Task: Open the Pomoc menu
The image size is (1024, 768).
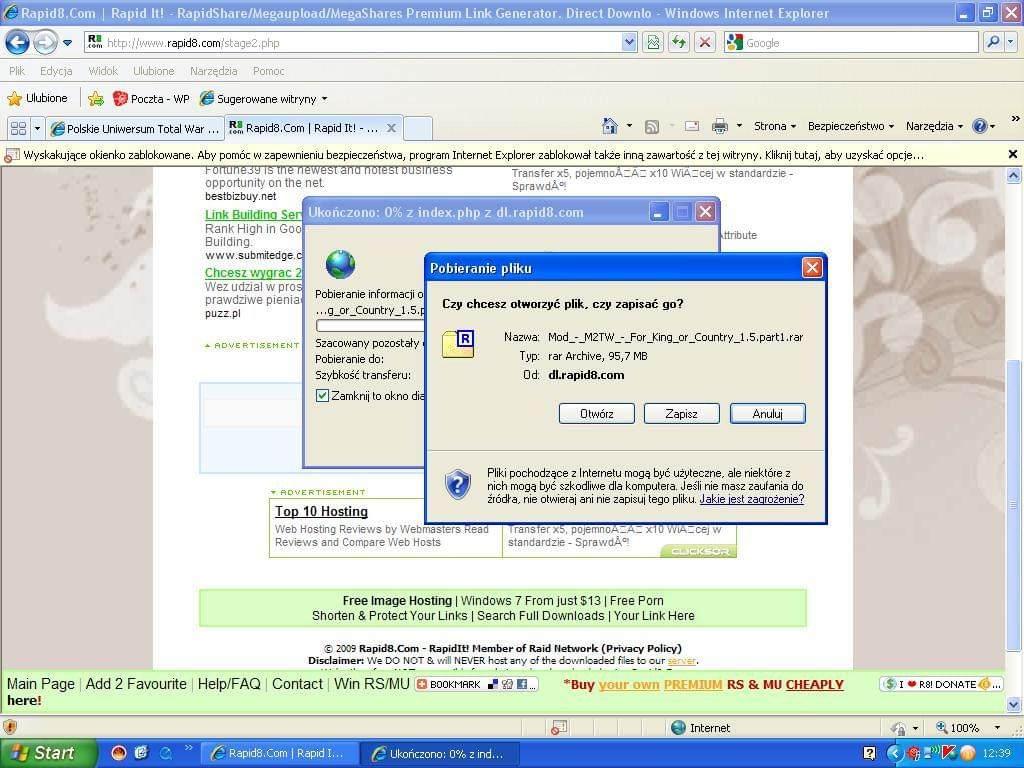Action: click(268, 71)
